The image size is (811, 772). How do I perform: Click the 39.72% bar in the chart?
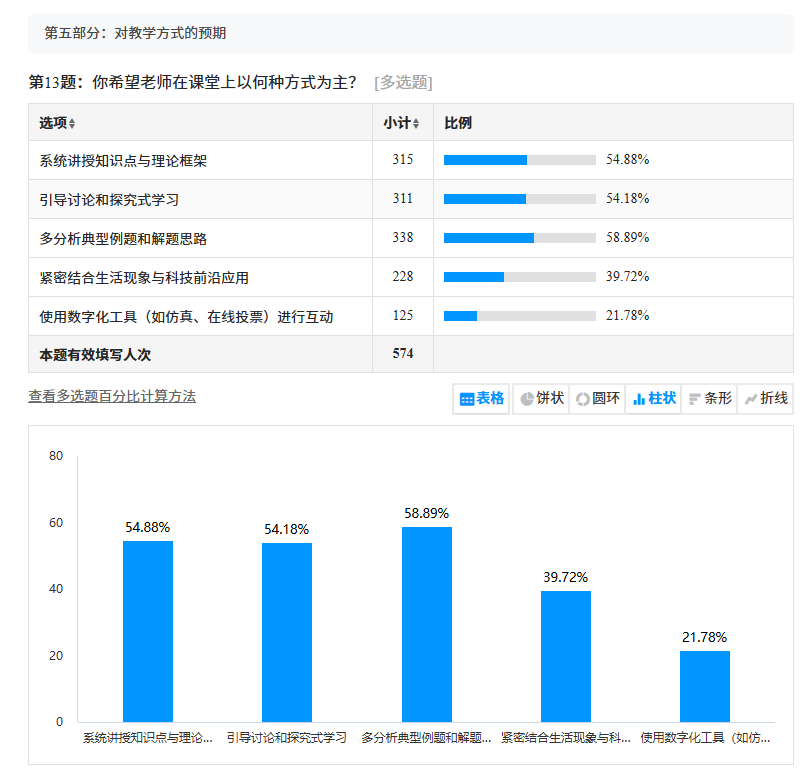point(565,656)
